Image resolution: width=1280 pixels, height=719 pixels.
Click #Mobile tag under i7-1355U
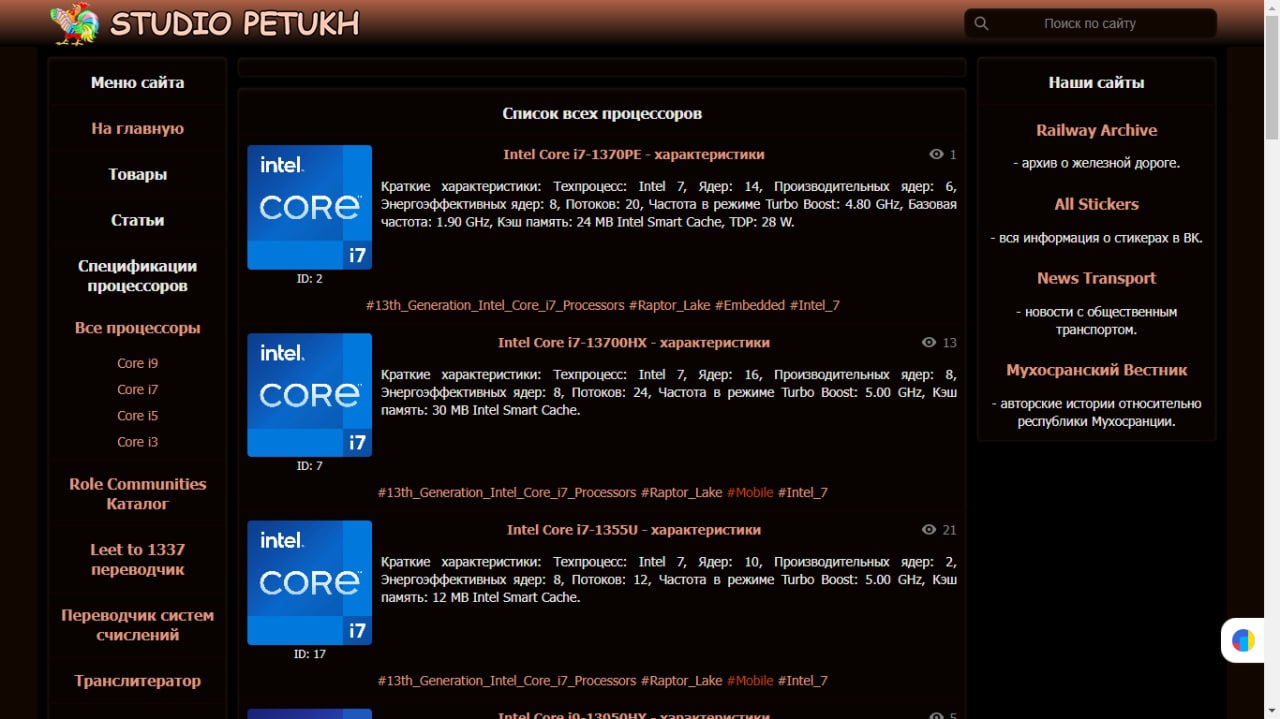[x=750, y=680]
